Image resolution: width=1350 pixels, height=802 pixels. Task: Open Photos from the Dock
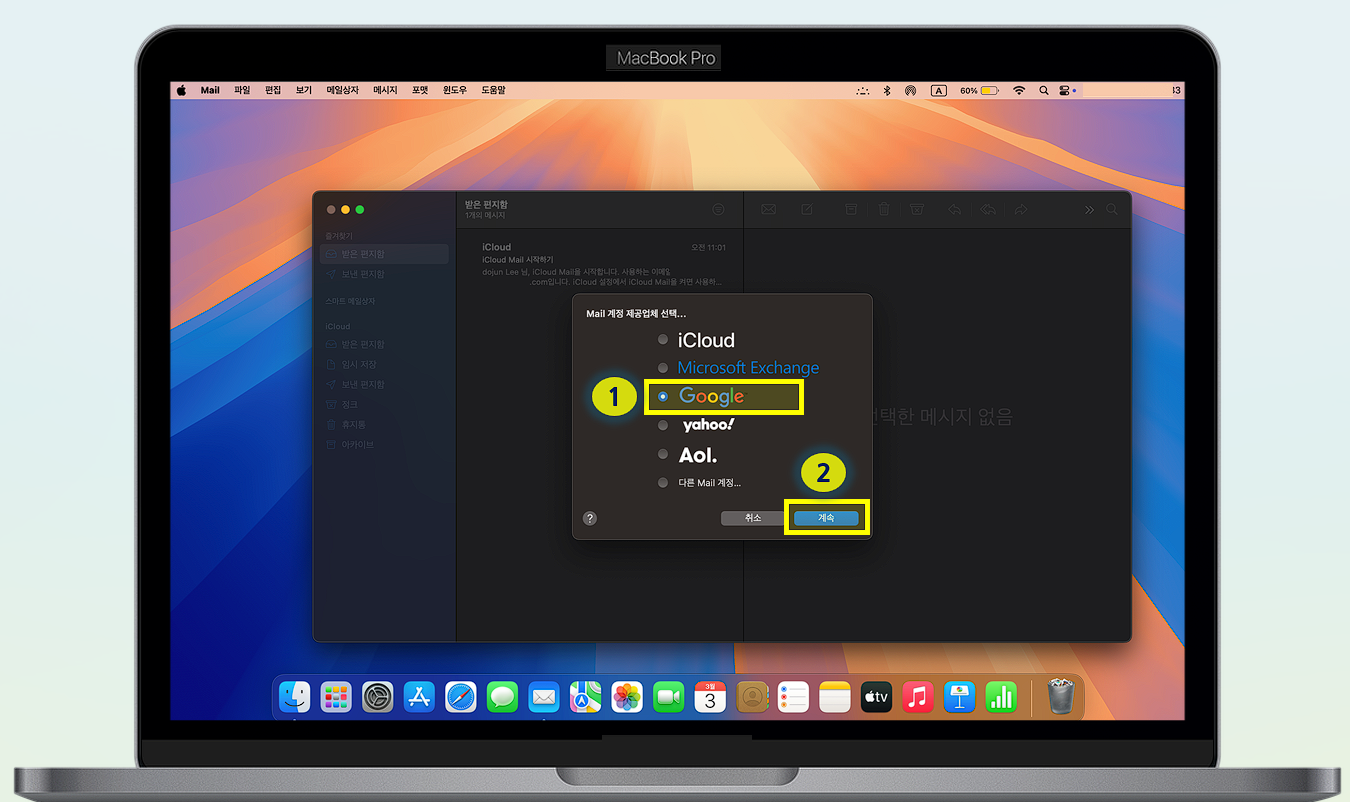coord(627,696)
